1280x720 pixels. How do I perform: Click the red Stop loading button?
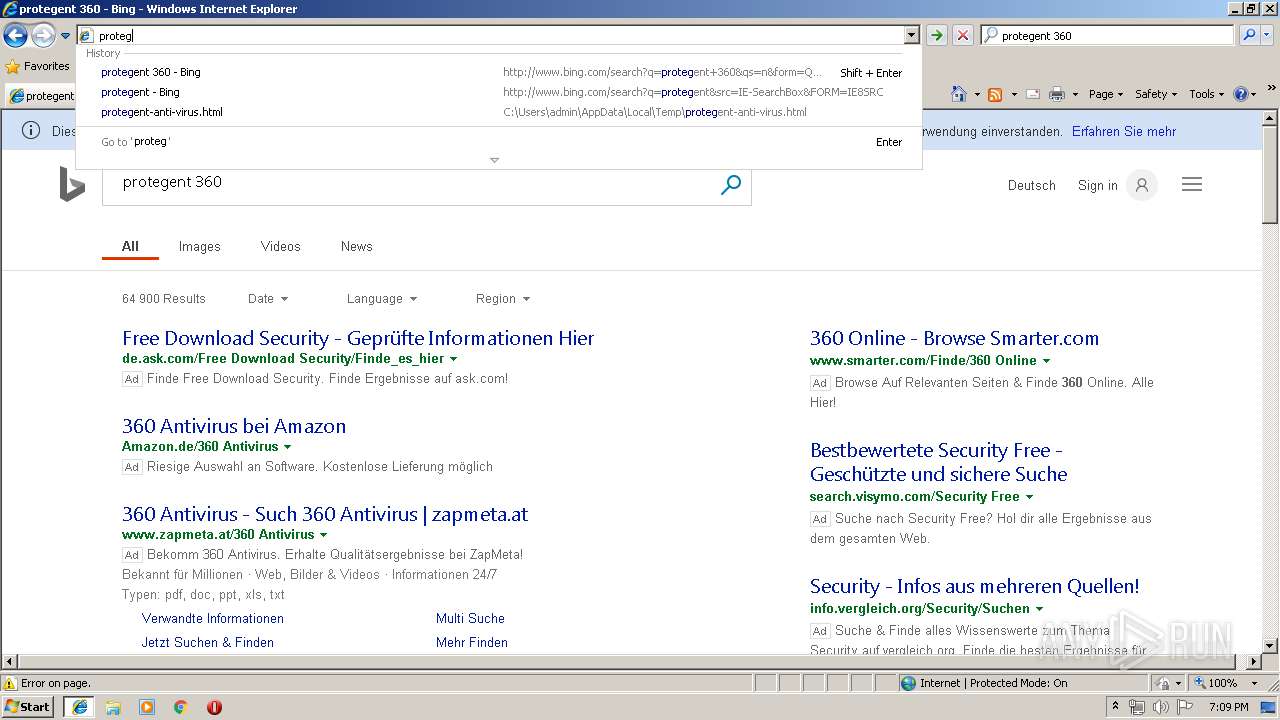click(962, 36)
